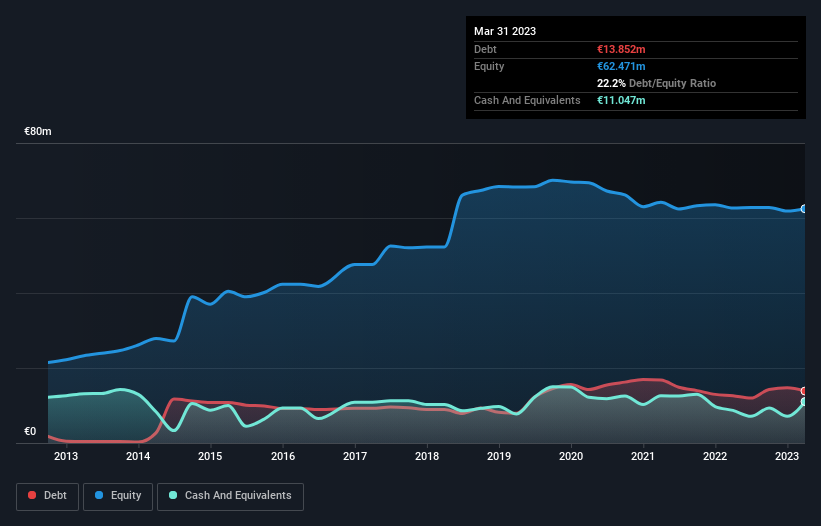Screen dimensions: 821x526
Task: Select the 2020 x-axis label
Action: [x=571, y=456]
